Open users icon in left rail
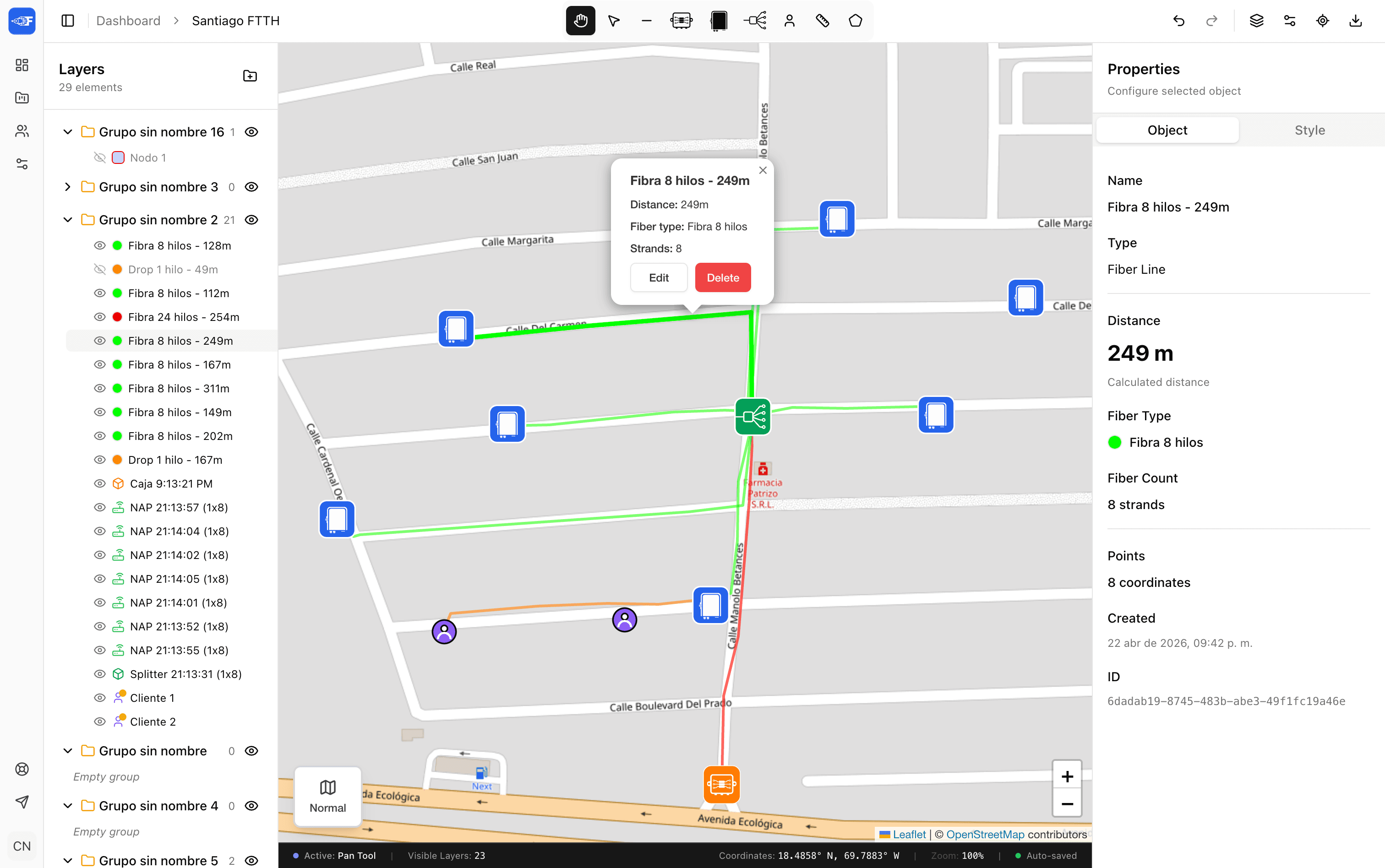The width and height of the screenshot is (1385, 868). click(x=22, y=131)
